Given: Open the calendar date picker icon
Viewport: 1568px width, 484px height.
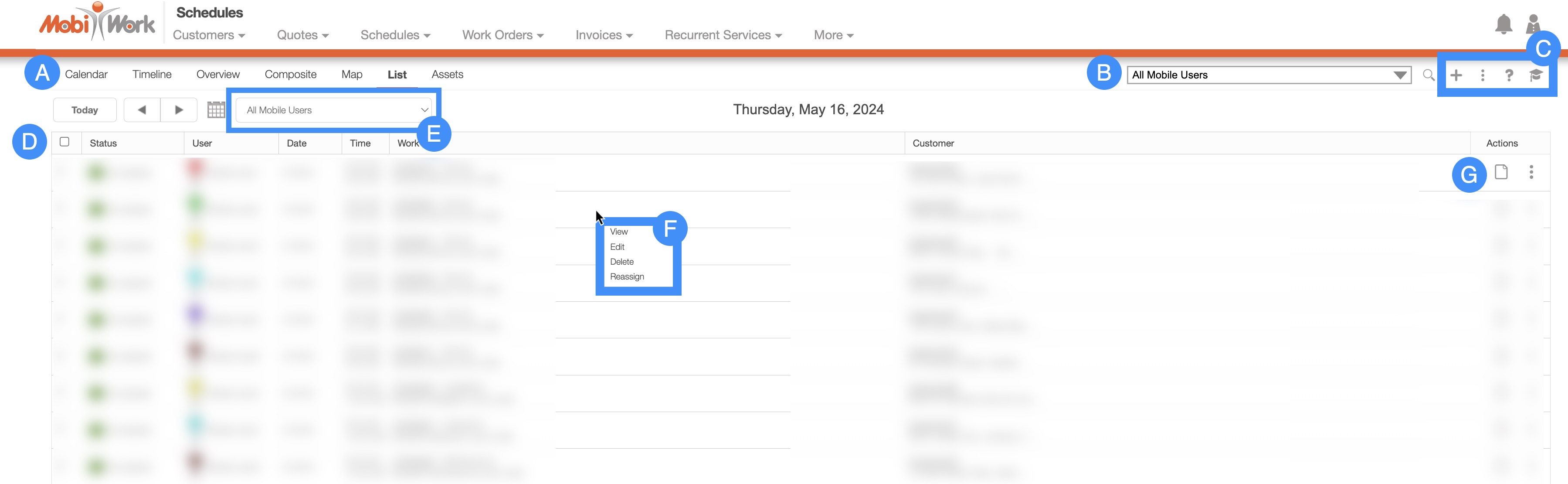Looking at the screenshot, I should coord(215,109).
